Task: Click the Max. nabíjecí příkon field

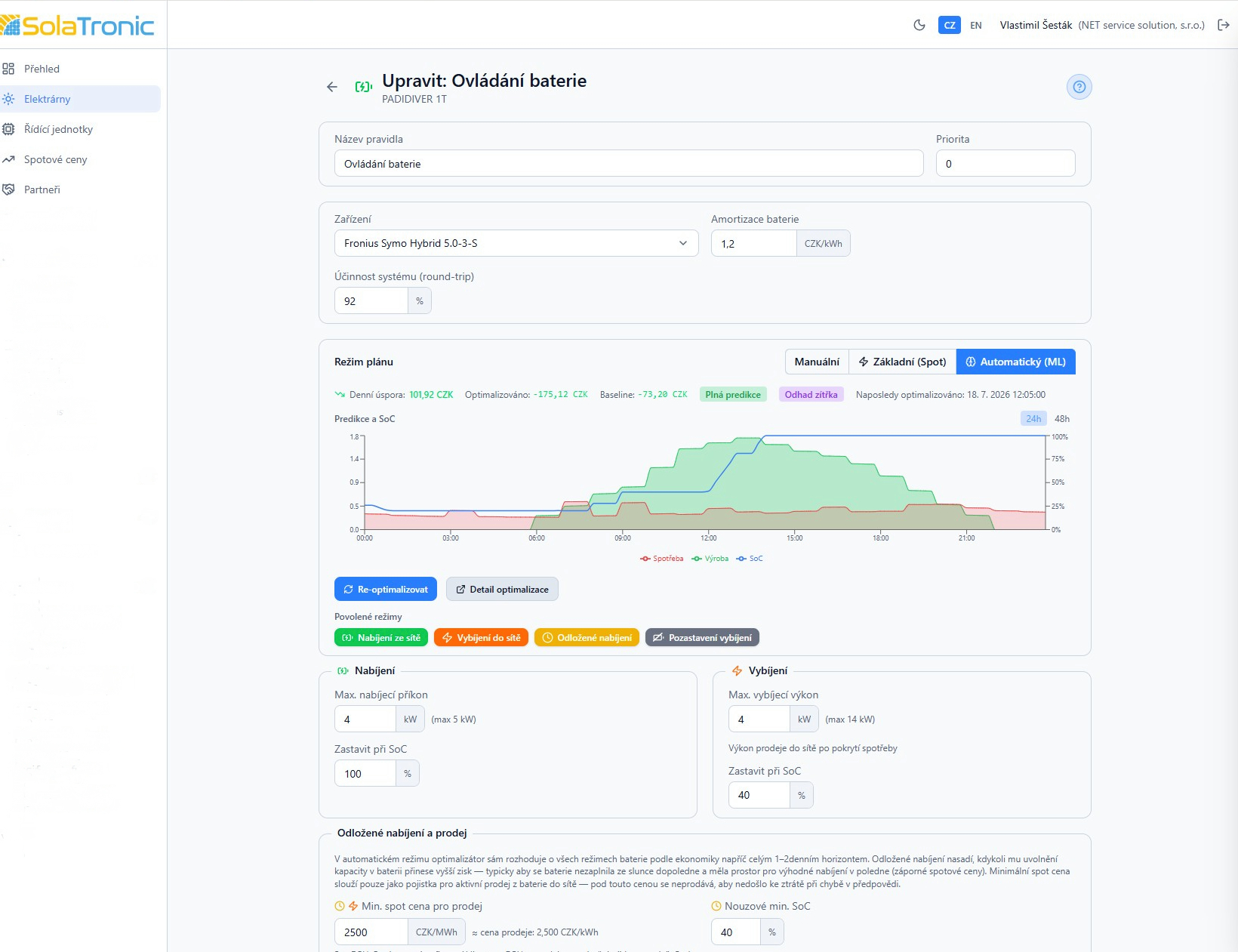Action: click(x=365, y=719)
